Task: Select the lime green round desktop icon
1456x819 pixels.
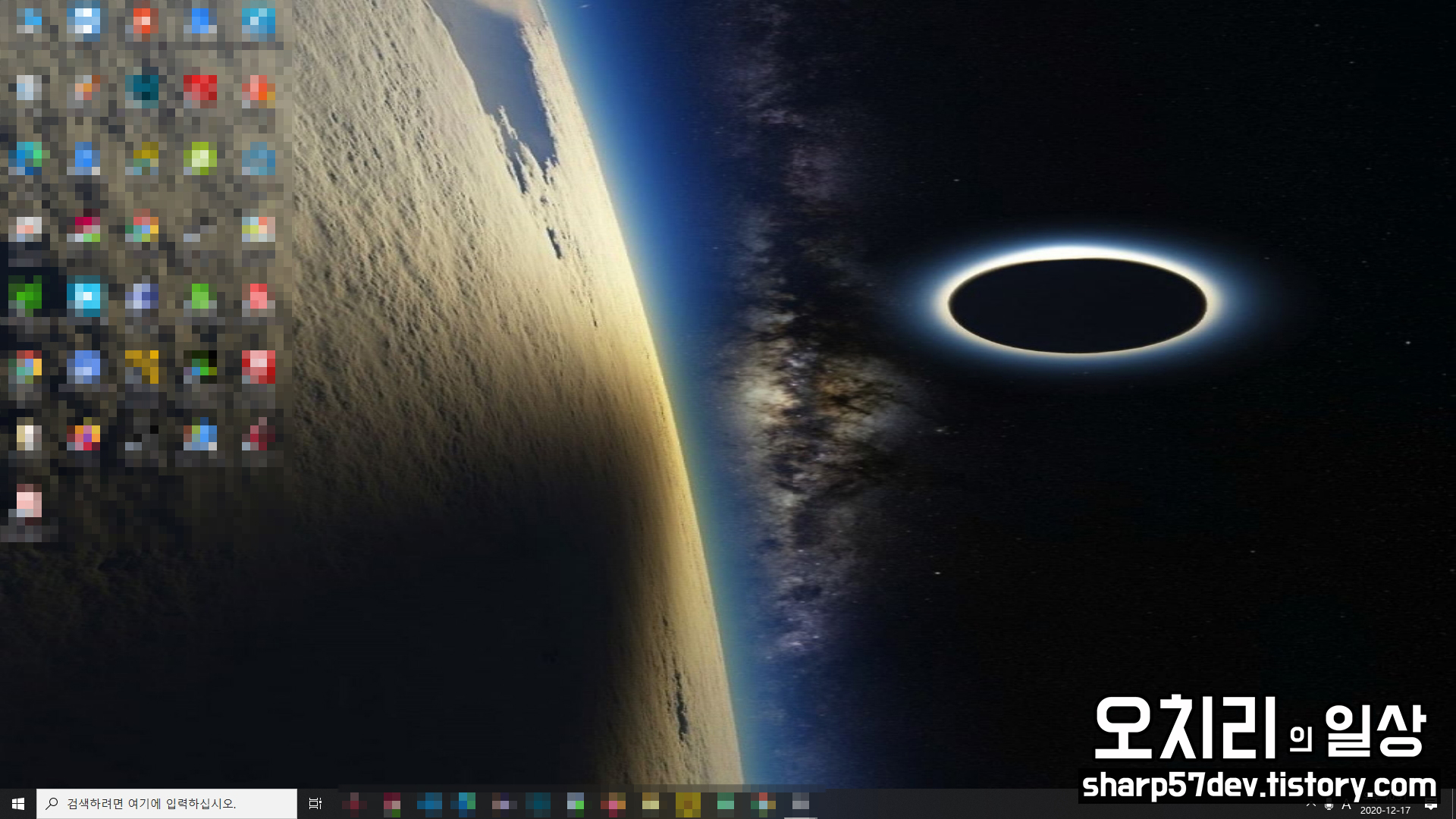Action: point(200,158)
